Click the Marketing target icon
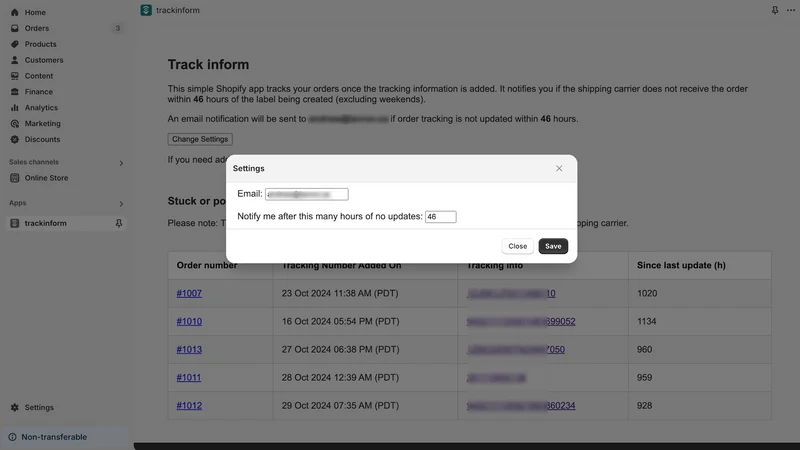The width and height of the screenshot is (800, 450). (x=15, y=123)
